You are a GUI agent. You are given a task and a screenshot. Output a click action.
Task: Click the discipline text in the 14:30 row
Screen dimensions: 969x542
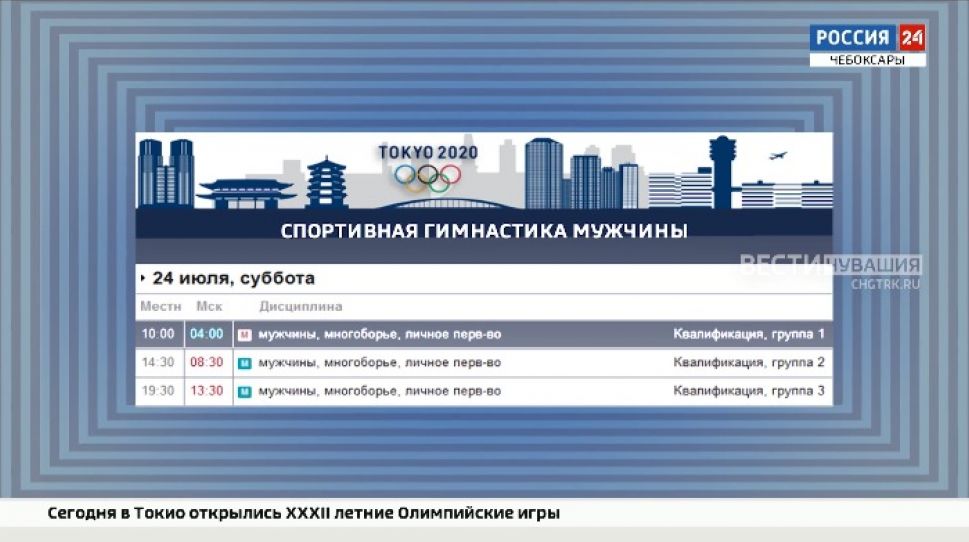pos(379,363)
